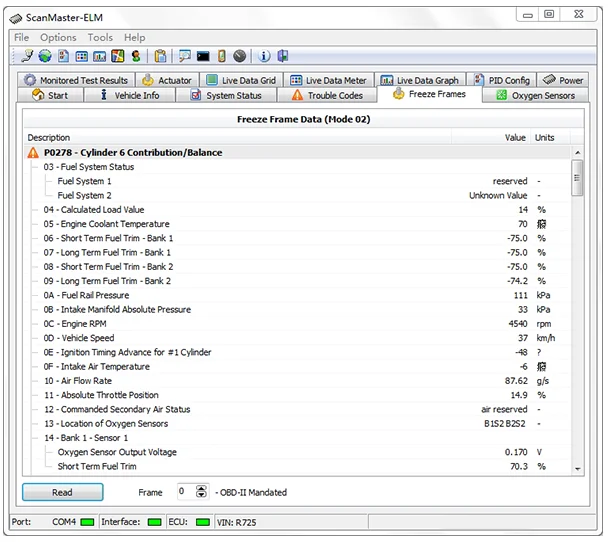The width and height of the screenshot is (611, 542).
Task: Click the colorful map toolbar icon
Action: (118, 56)
